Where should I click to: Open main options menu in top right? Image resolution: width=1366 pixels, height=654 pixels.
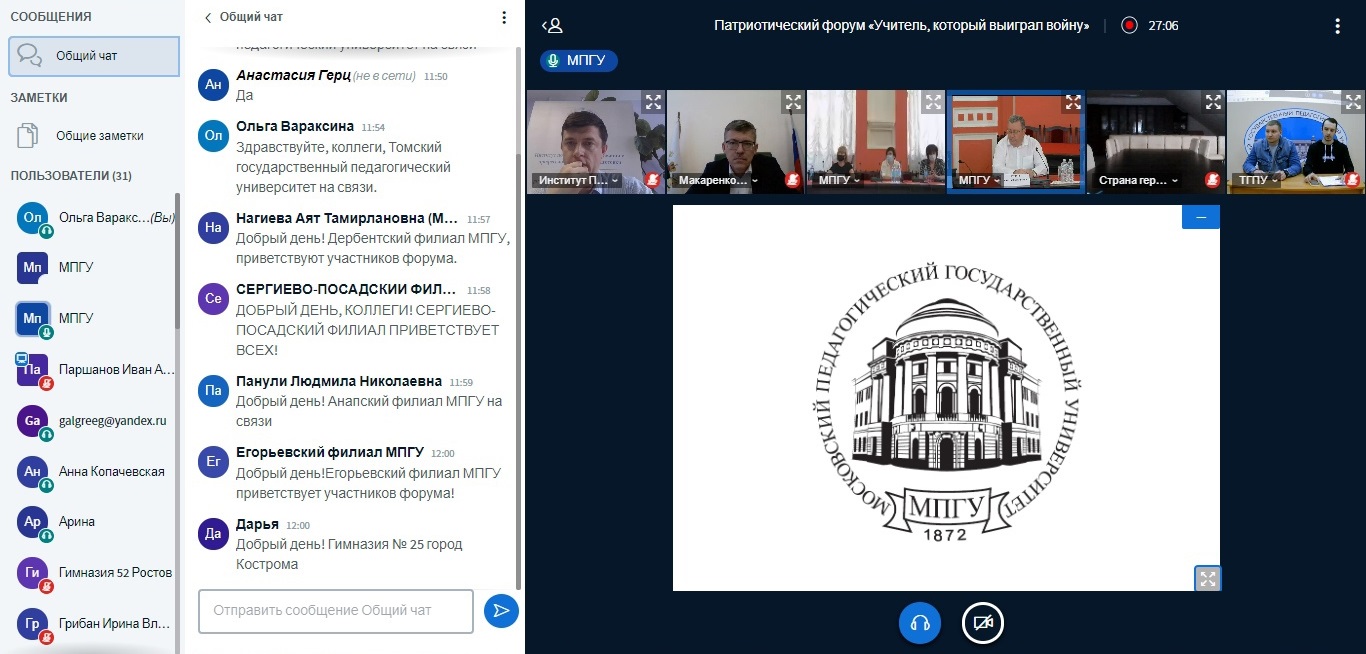pyautogui.click(x=1337, y=26)
